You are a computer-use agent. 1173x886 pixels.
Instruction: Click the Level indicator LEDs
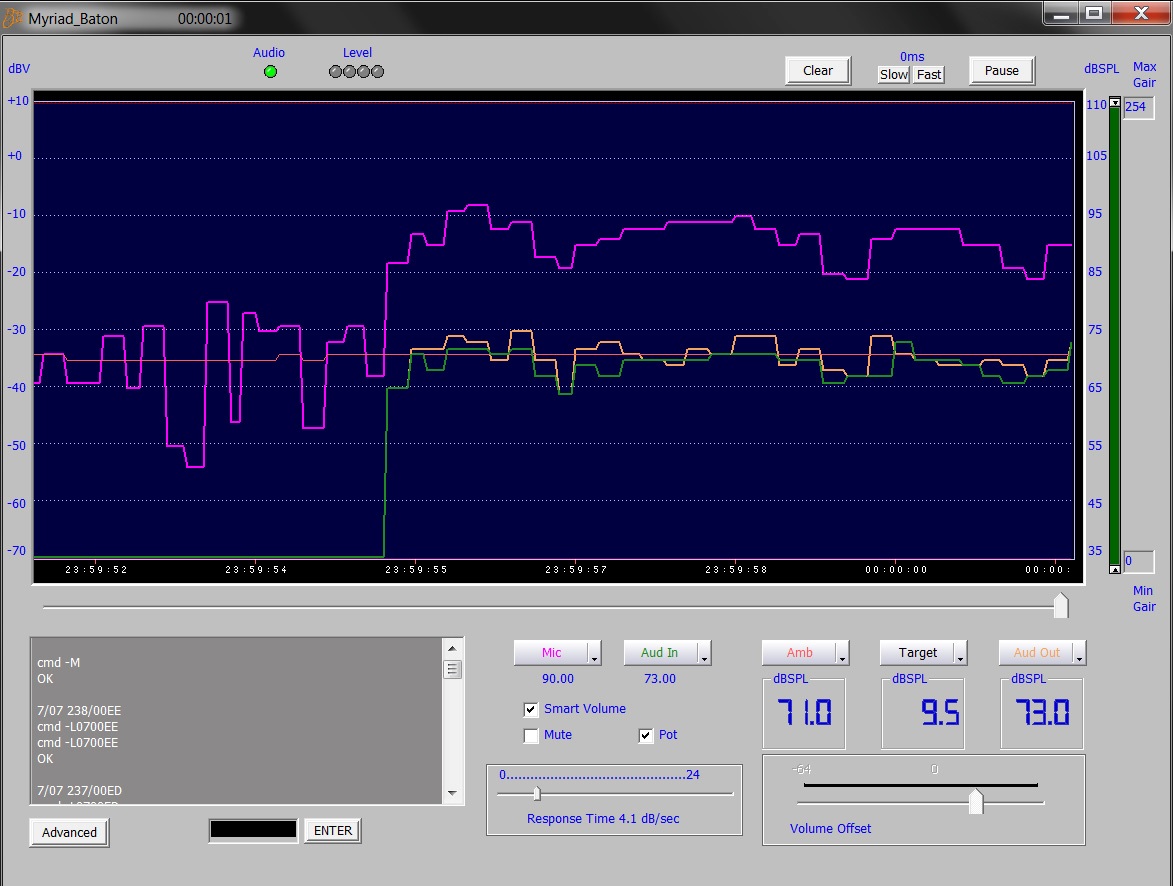(357, 72)
